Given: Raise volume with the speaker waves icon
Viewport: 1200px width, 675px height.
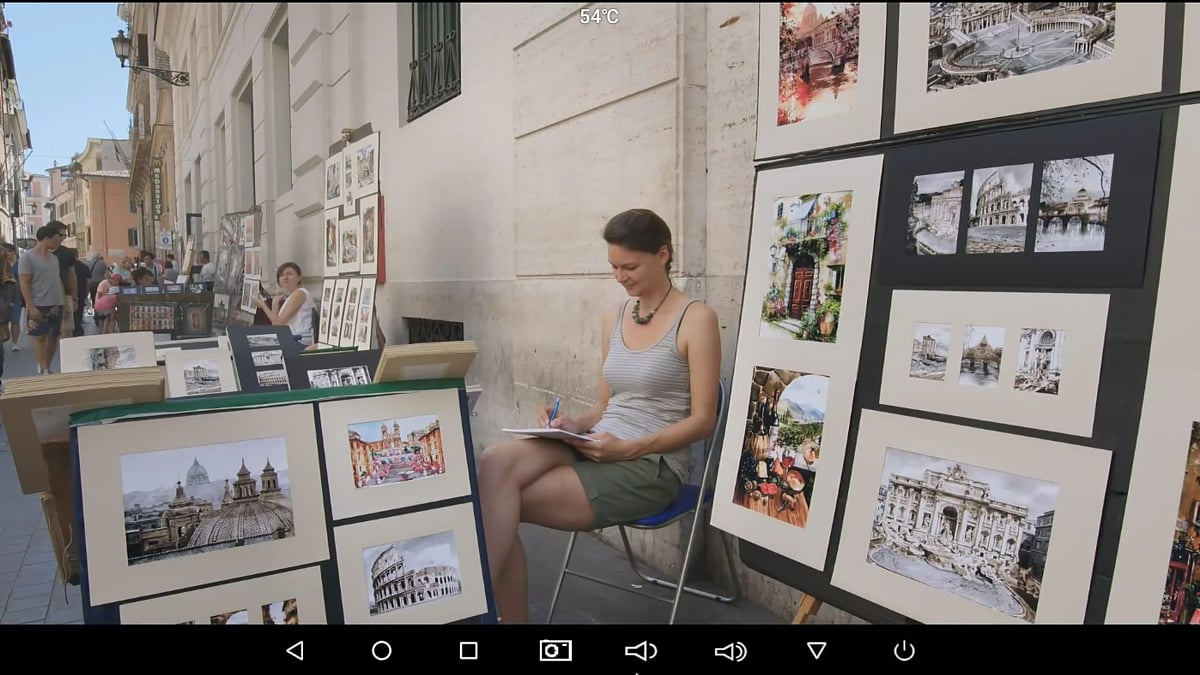Looking at the screenshot, I should click(730, 651).
